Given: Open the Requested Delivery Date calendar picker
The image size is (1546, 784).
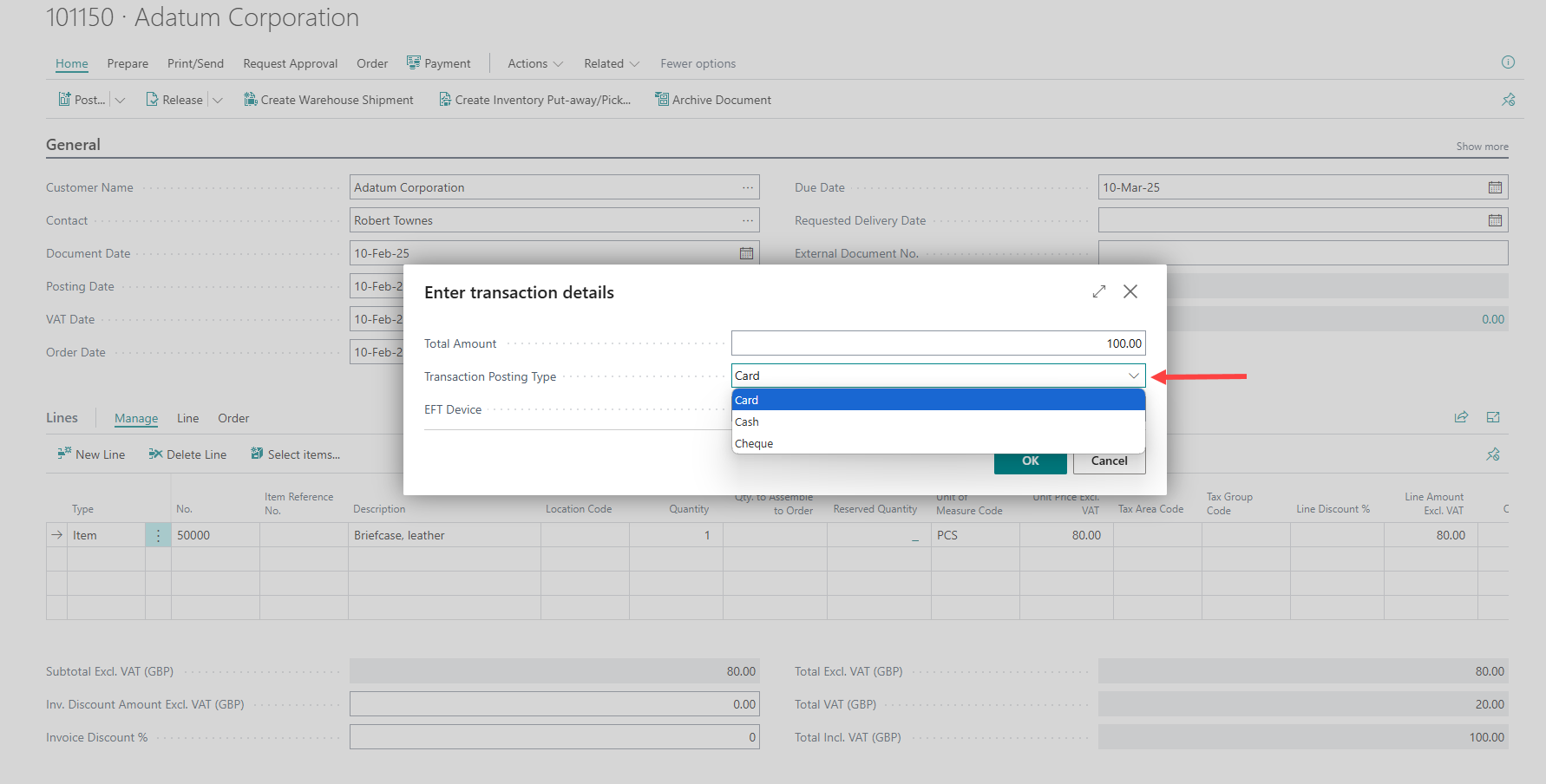Looking at the screenshot, I should tap(1495, 220).
